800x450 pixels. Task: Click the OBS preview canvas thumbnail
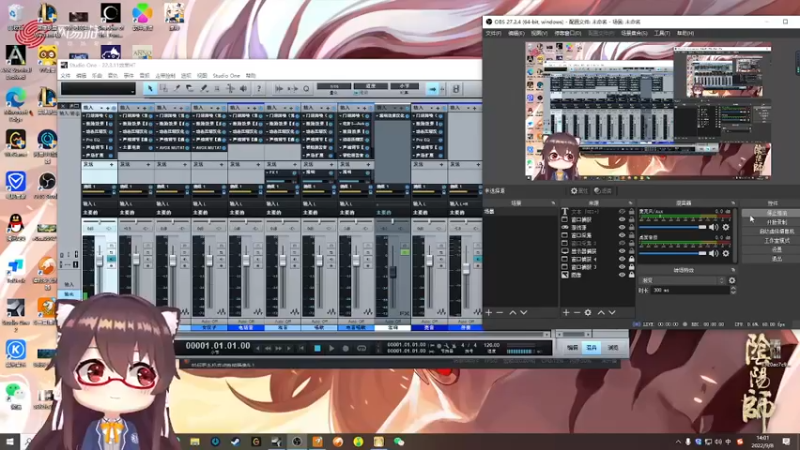point(648,111)
